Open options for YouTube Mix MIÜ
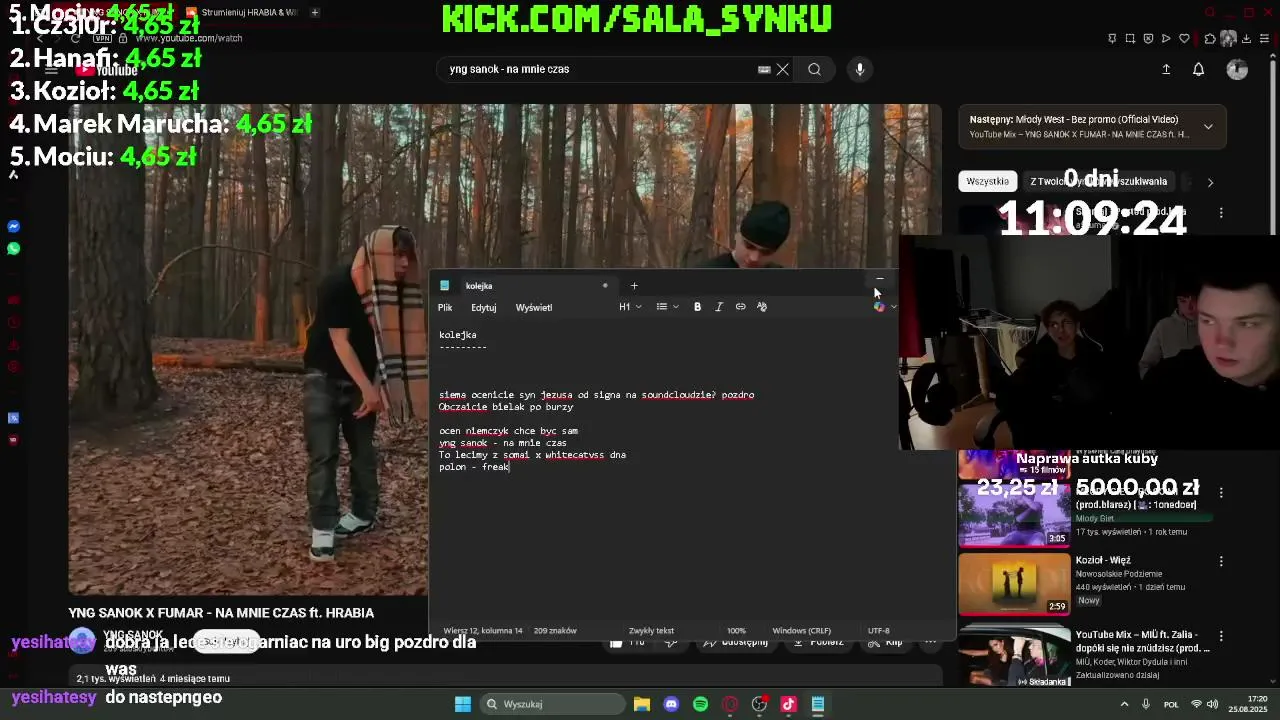 pyautogui.click(x=1221, y=635)
